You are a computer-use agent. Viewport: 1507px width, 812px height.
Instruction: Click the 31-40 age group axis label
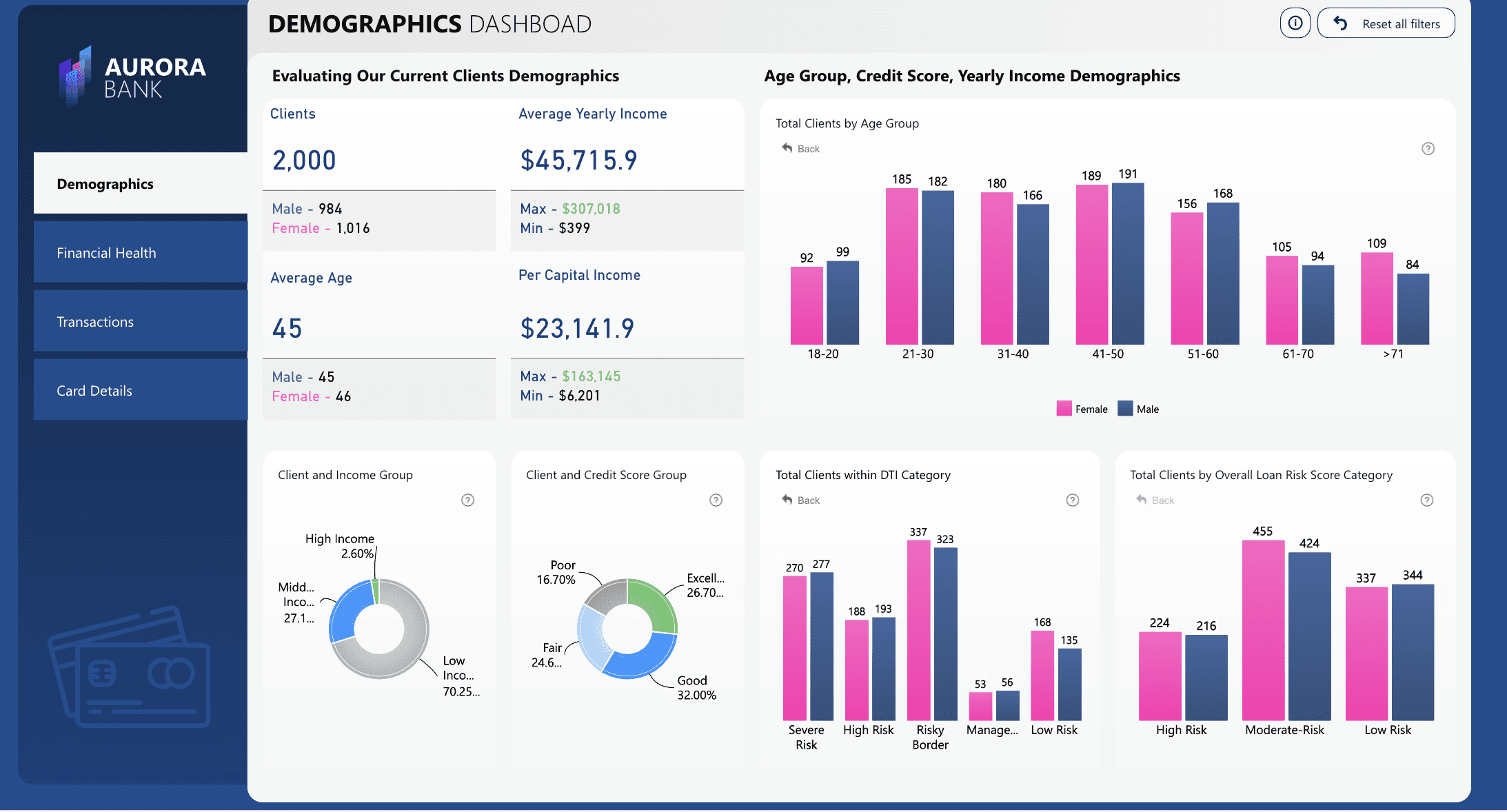1013,354
